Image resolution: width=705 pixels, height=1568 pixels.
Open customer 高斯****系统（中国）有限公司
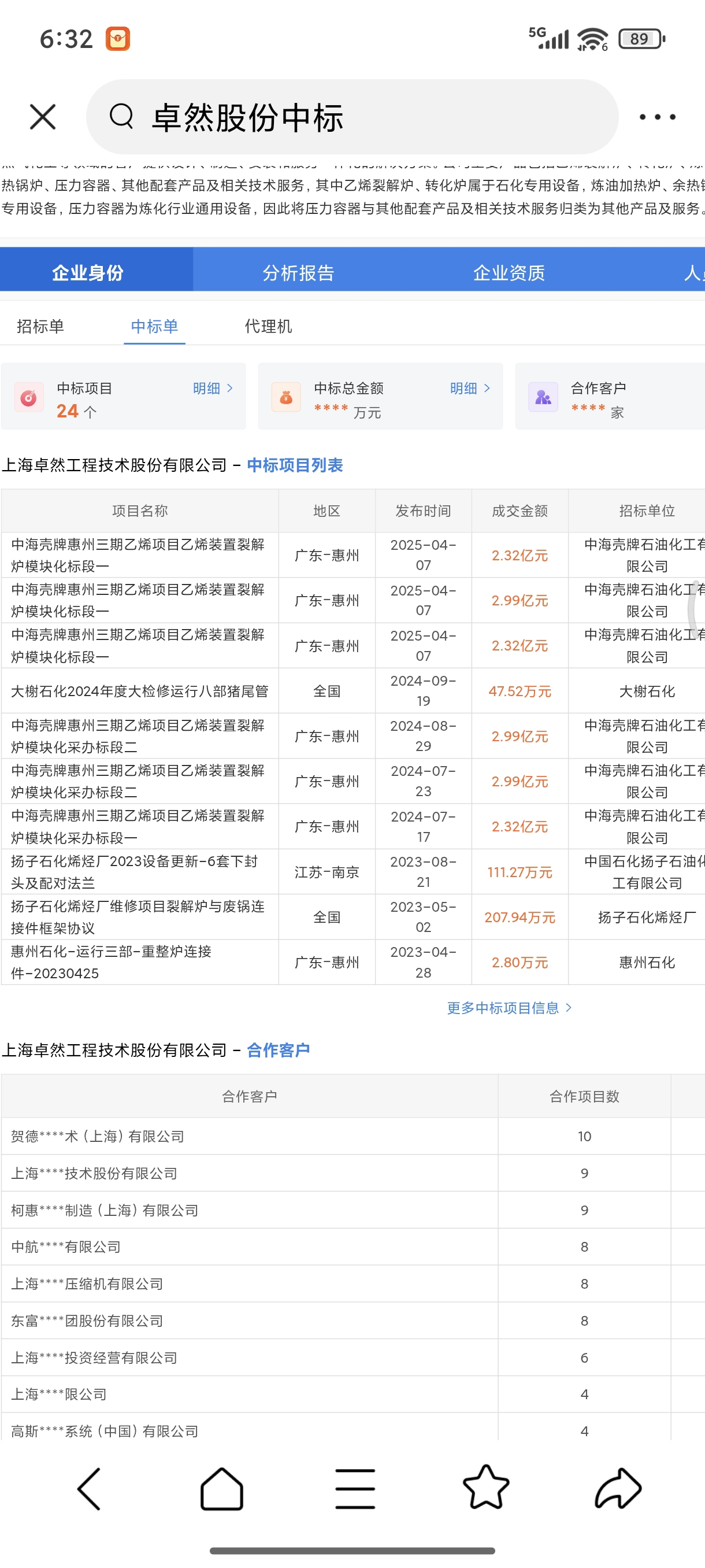(x=105, y=1431)
